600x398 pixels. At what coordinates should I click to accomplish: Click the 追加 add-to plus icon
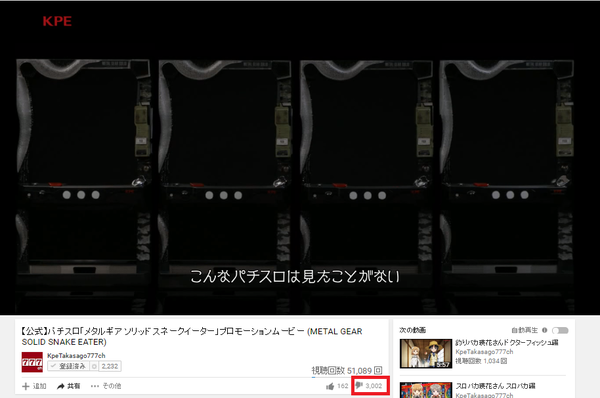pyautogui.click(x=26, y=386)
